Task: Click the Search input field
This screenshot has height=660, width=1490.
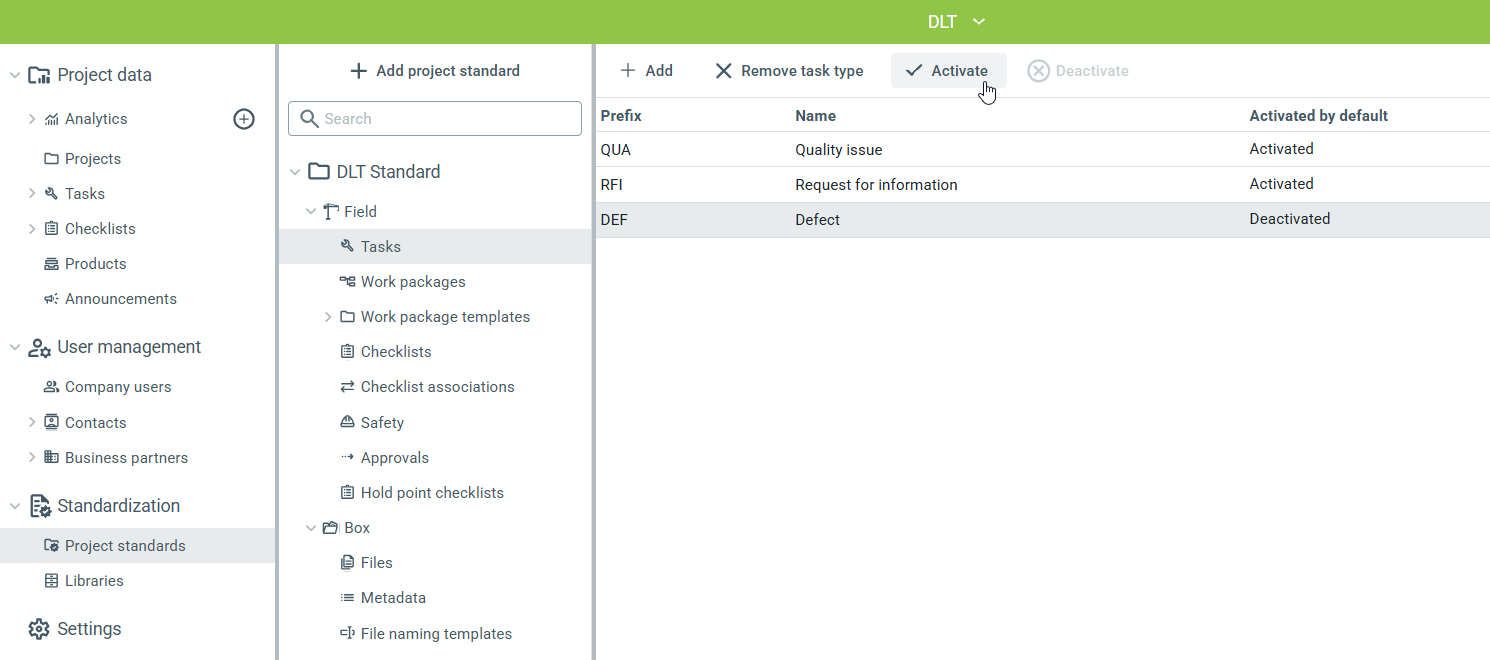Action: pos(435,118)
